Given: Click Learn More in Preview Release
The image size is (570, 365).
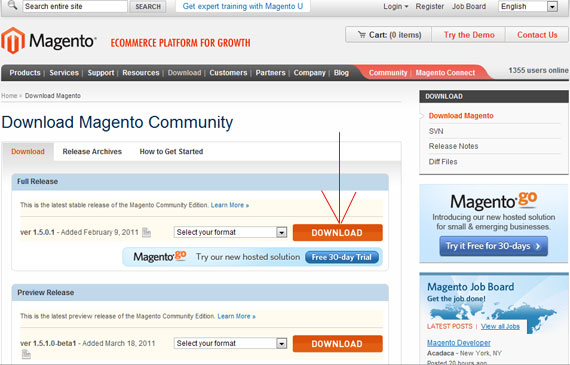Looking at the screenshot, I should [236, 316].
